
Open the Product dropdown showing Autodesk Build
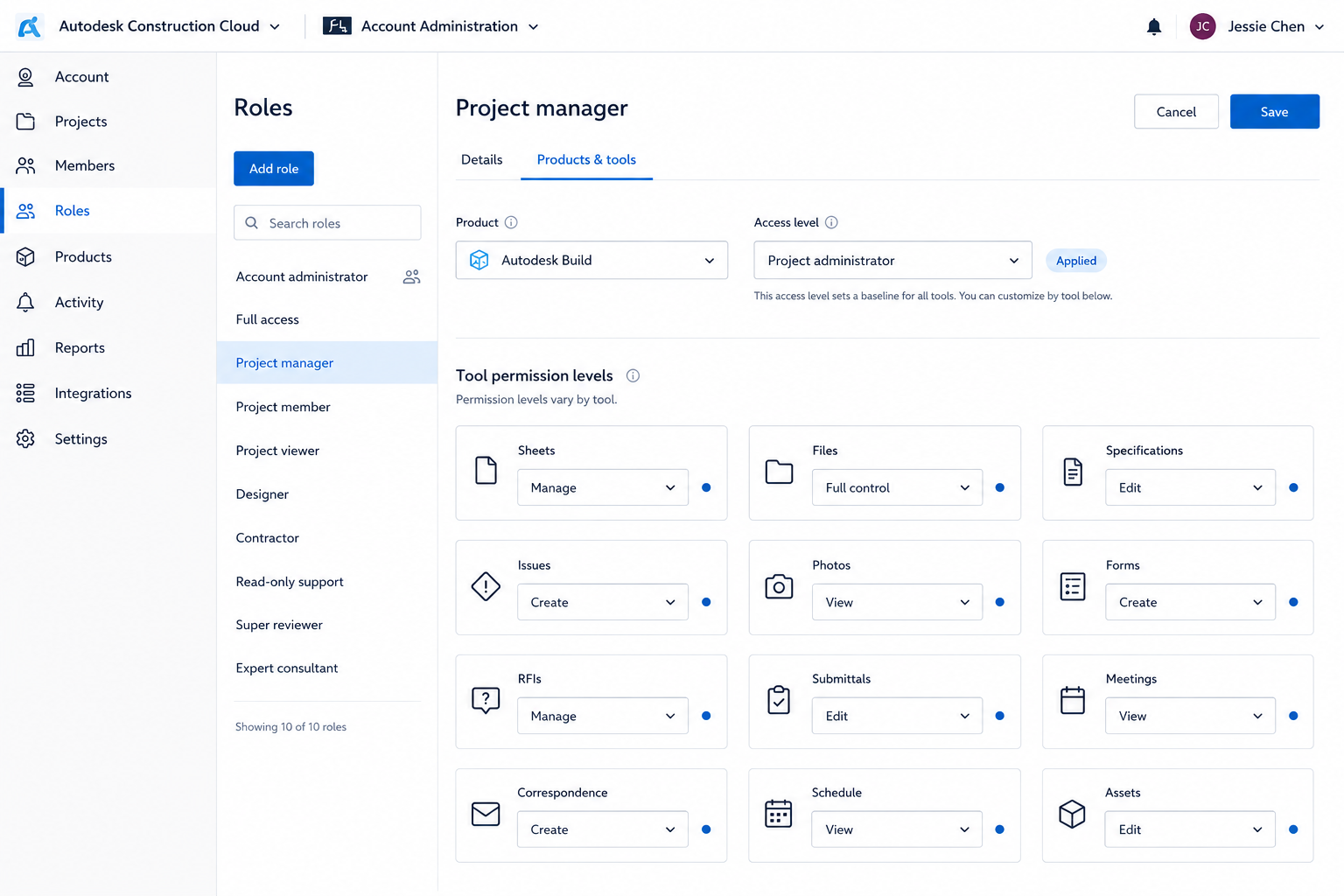click(591, 260)
